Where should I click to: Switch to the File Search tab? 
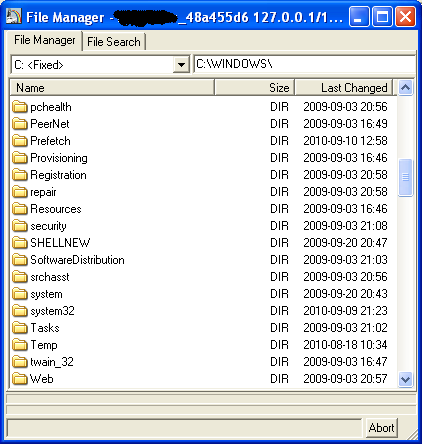(114, 42)
